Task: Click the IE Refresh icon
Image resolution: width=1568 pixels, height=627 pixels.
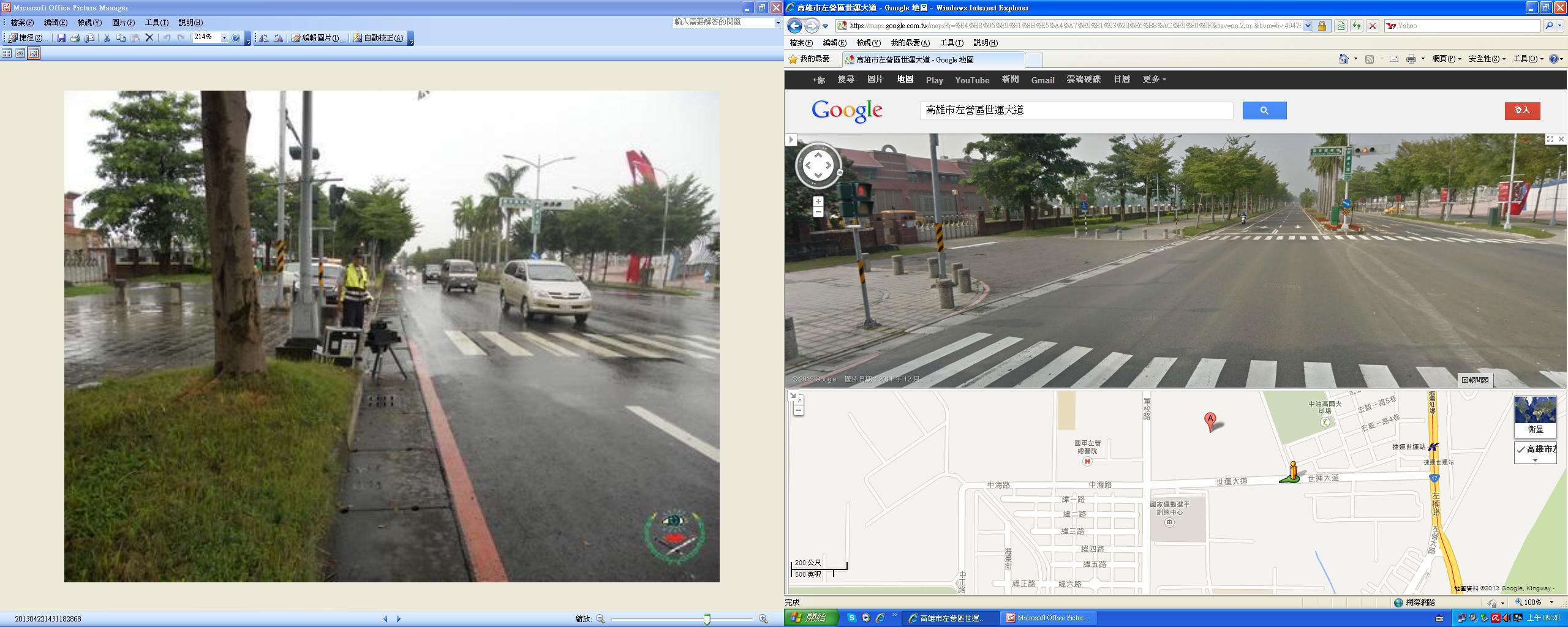Action: point(1357,26)
